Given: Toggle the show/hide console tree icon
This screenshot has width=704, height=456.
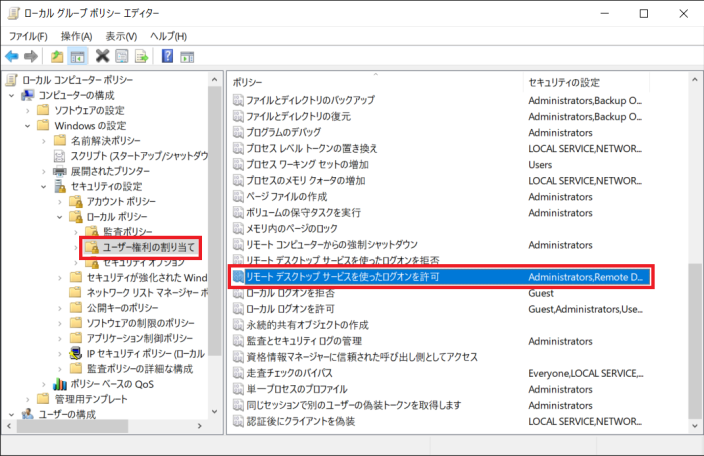Looking at the screenshot, I should (x=77, y=57).
